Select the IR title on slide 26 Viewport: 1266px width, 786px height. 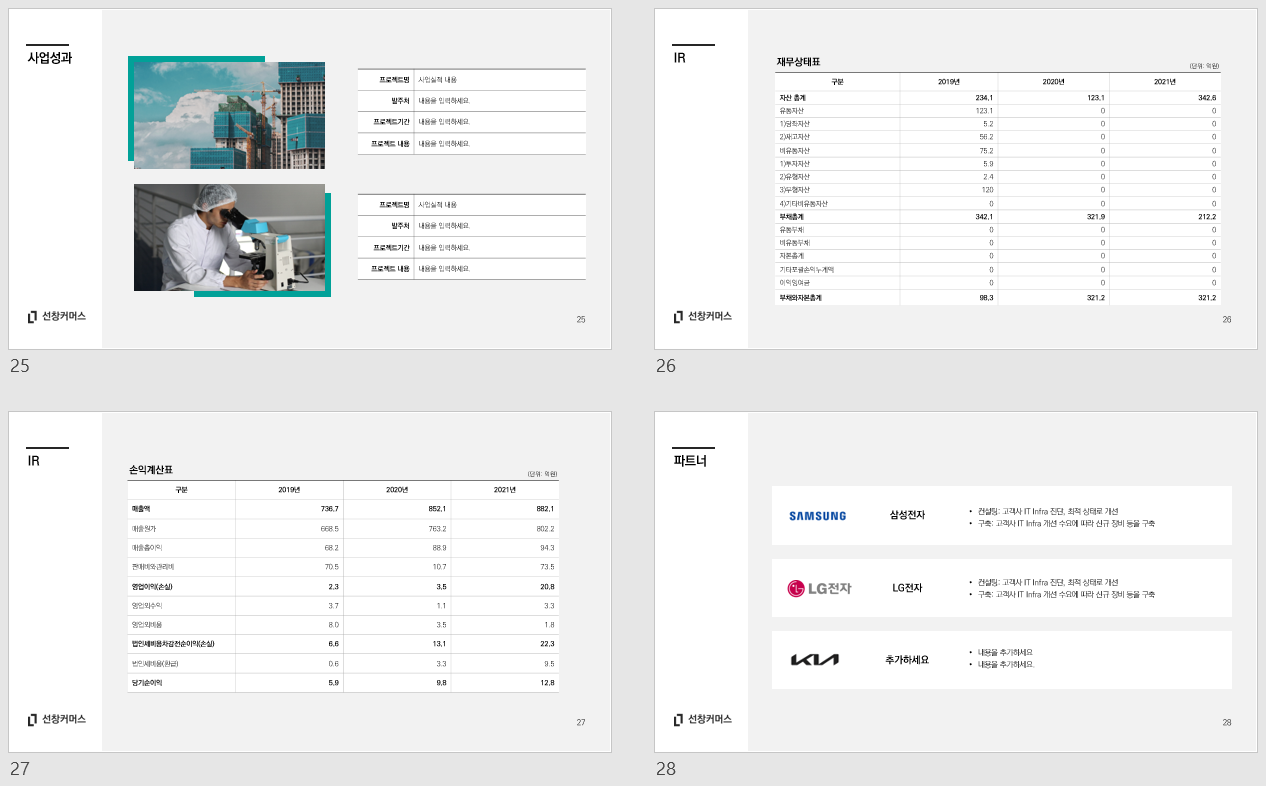[x=679, y=58]
